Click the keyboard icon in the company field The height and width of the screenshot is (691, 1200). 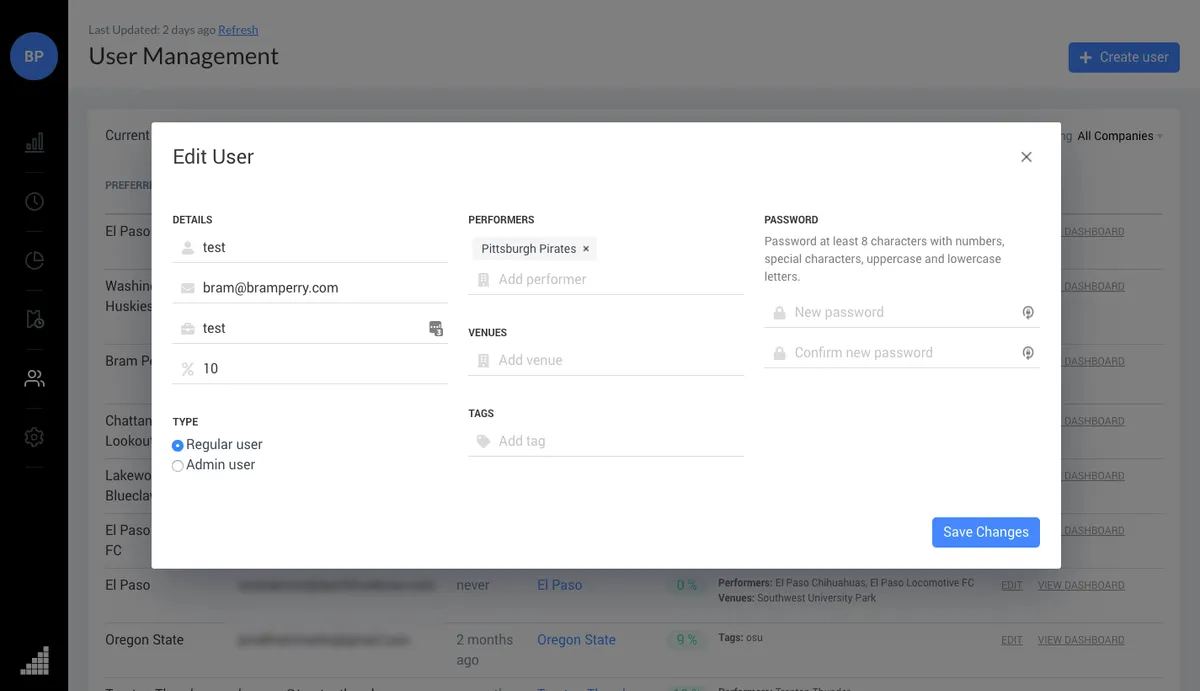(x=436, y=328)
